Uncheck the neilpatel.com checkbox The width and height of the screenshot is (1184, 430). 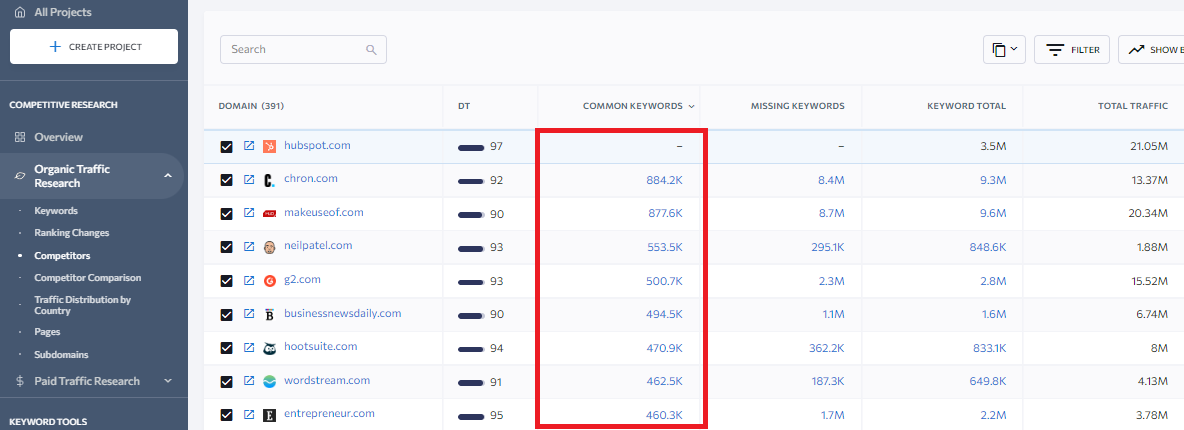227,247
